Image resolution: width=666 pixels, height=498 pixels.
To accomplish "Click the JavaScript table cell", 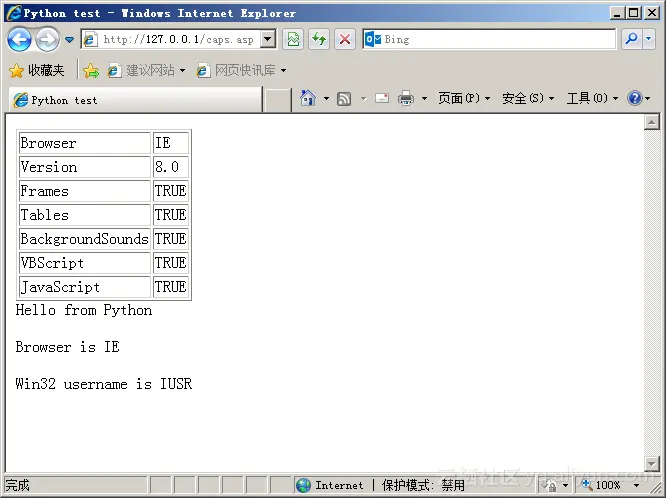I will click(85, 287).
